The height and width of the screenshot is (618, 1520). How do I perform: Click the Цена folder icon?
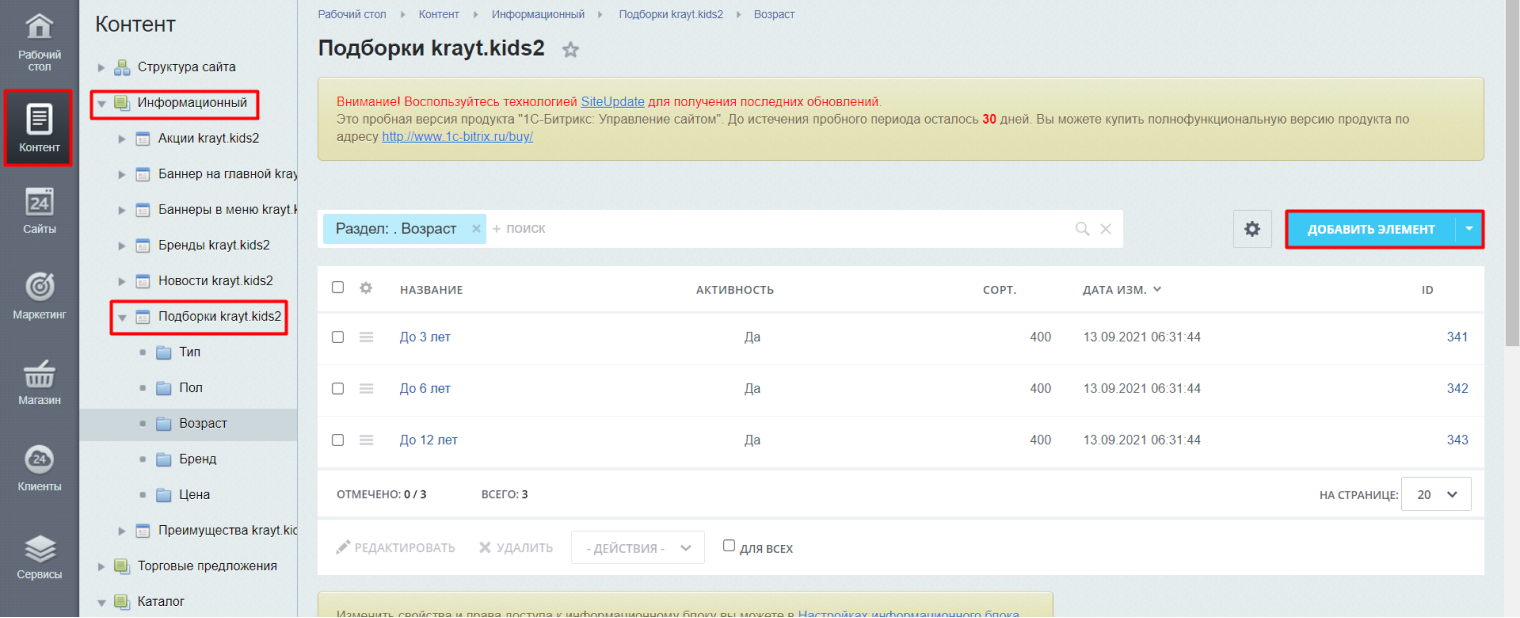tap(164, 495)
